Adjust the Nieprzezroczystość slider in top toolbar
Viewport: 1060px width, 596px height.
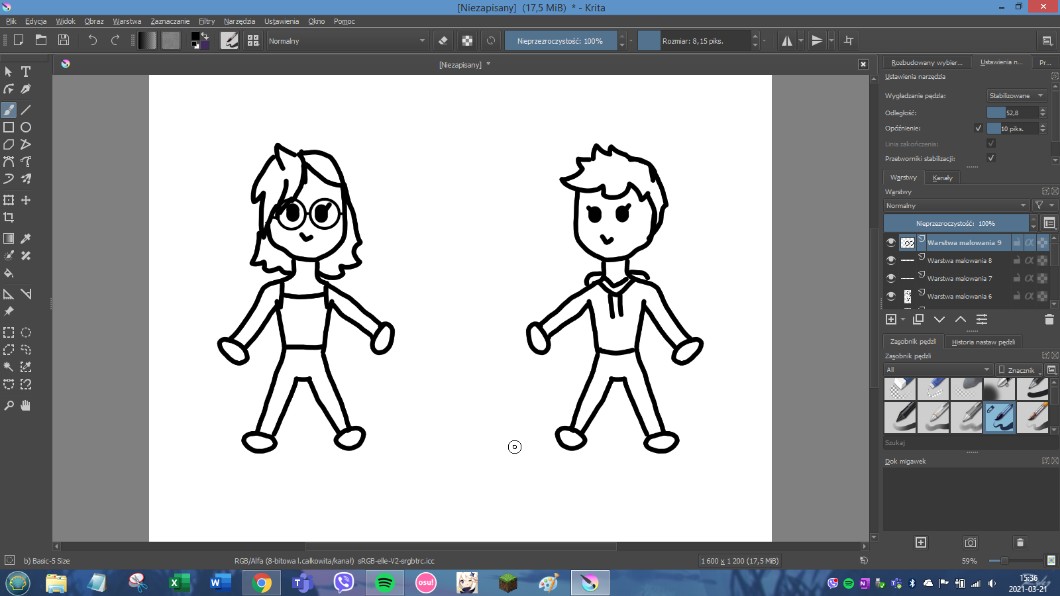tap(560, 41)
